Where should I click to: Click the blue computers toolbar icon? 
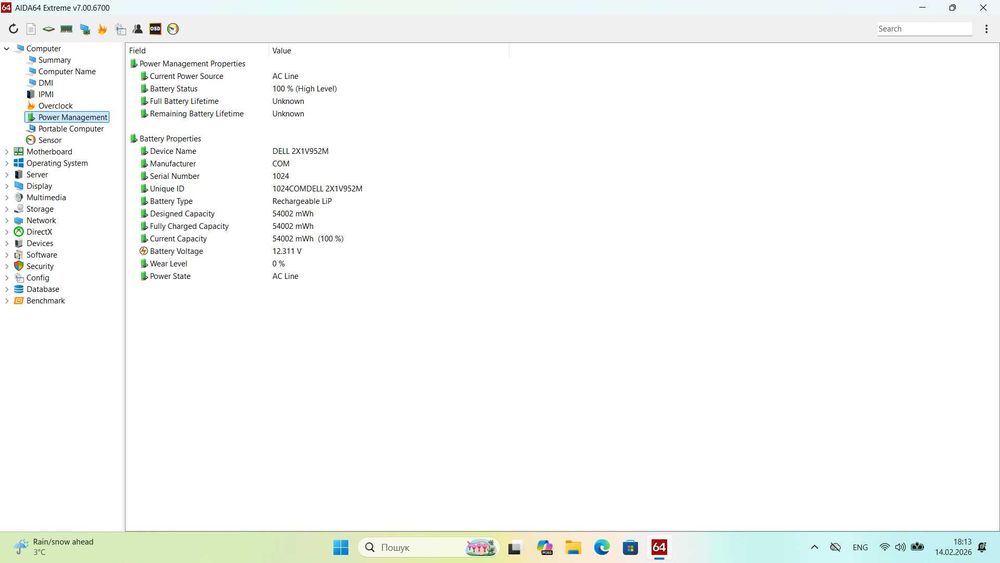point(84,29)
